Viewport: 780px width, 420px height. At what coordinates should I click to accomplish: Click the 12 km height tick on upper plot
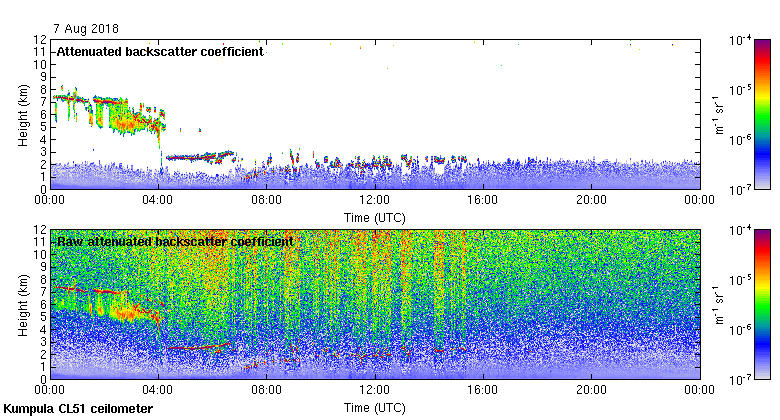40,40
